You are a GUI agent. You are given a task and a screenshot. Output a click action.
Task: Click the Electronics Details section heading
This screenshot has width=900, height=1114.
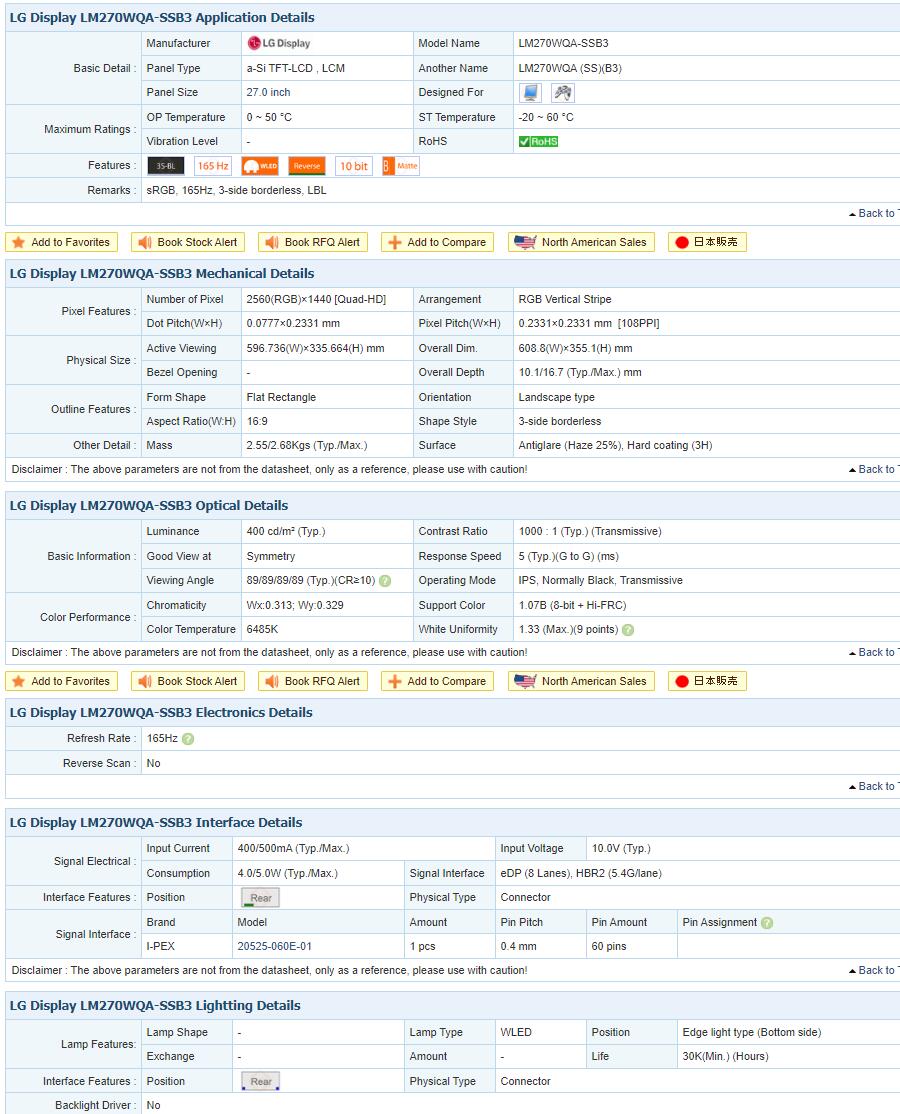(x=161, y=713)
